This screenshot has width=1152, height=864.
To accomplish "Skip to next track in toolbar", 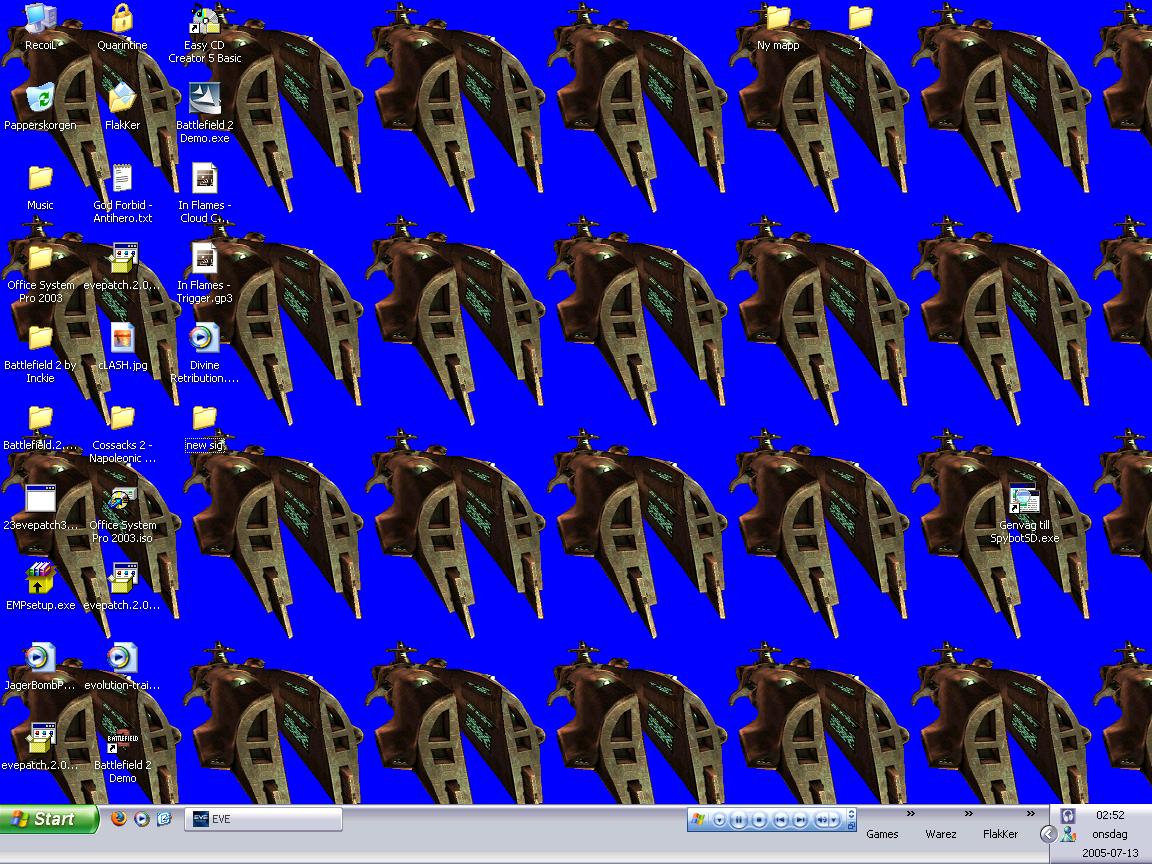I will [x=800, y=820].
